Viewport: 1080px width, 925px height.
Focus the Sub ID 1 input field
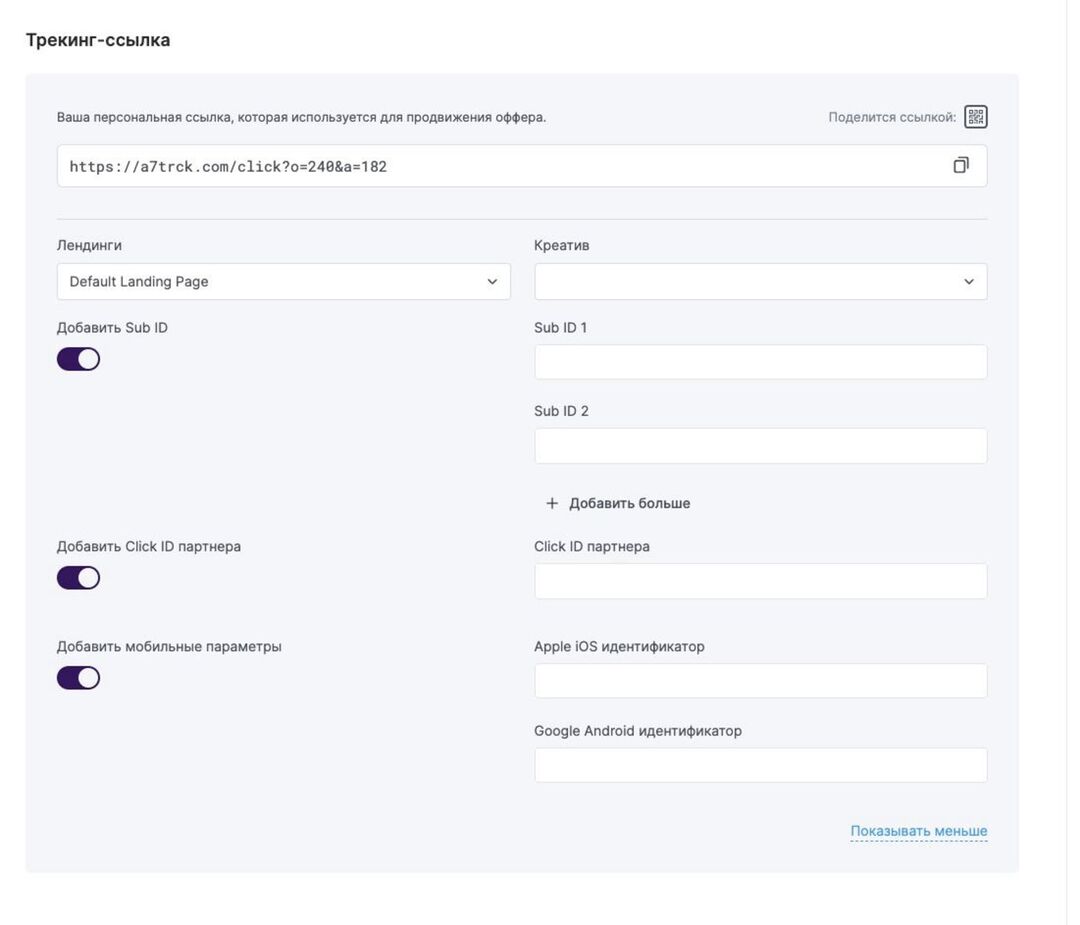[760, 362]
